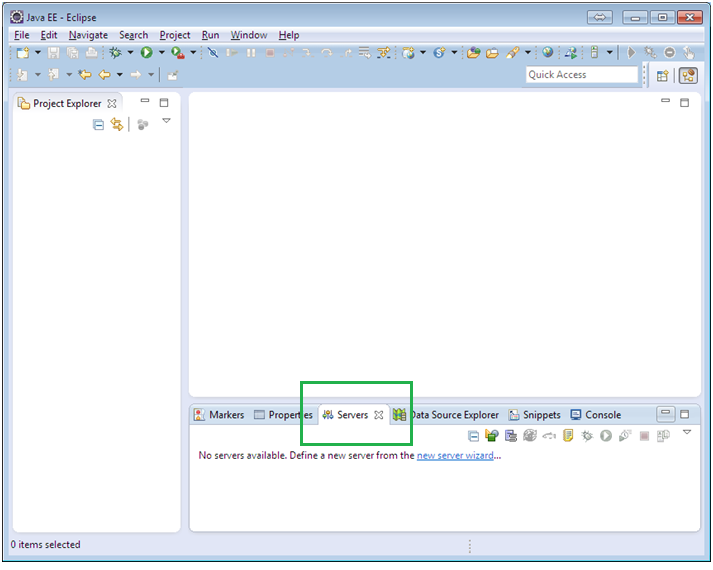Viewport: 713px width, 570px height.
Task: Click the Open Task folder icon
Action: point(492,53)
